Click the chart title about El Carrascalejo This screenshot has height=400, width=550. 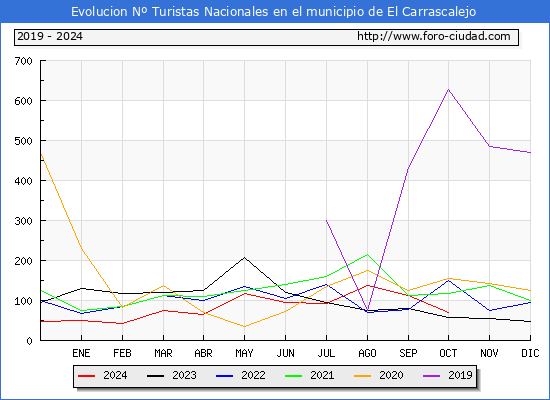click(x=274, y=12)
